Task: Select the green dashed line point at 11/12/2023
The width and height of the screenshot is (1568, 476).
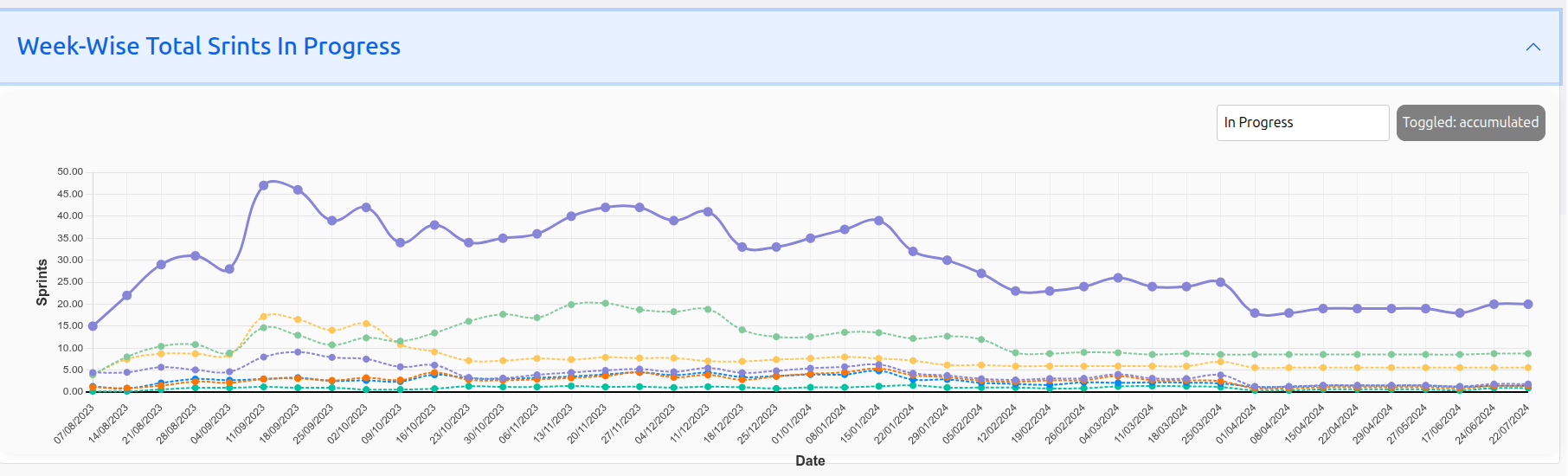Action: click(708, 309)
